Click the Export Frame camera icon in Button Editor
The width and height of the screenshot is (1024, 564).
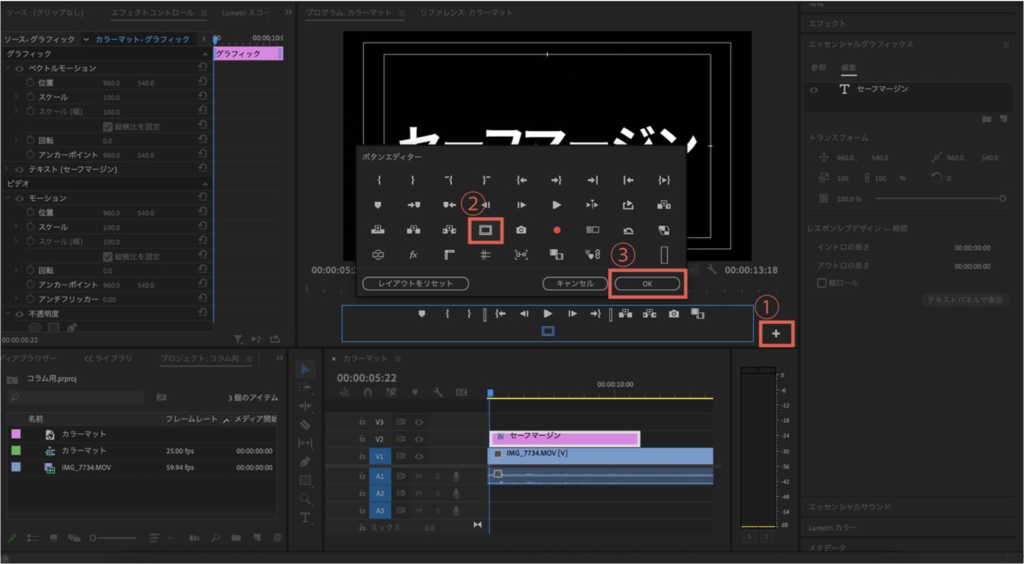pyautogui.click(x=521, y=229)
